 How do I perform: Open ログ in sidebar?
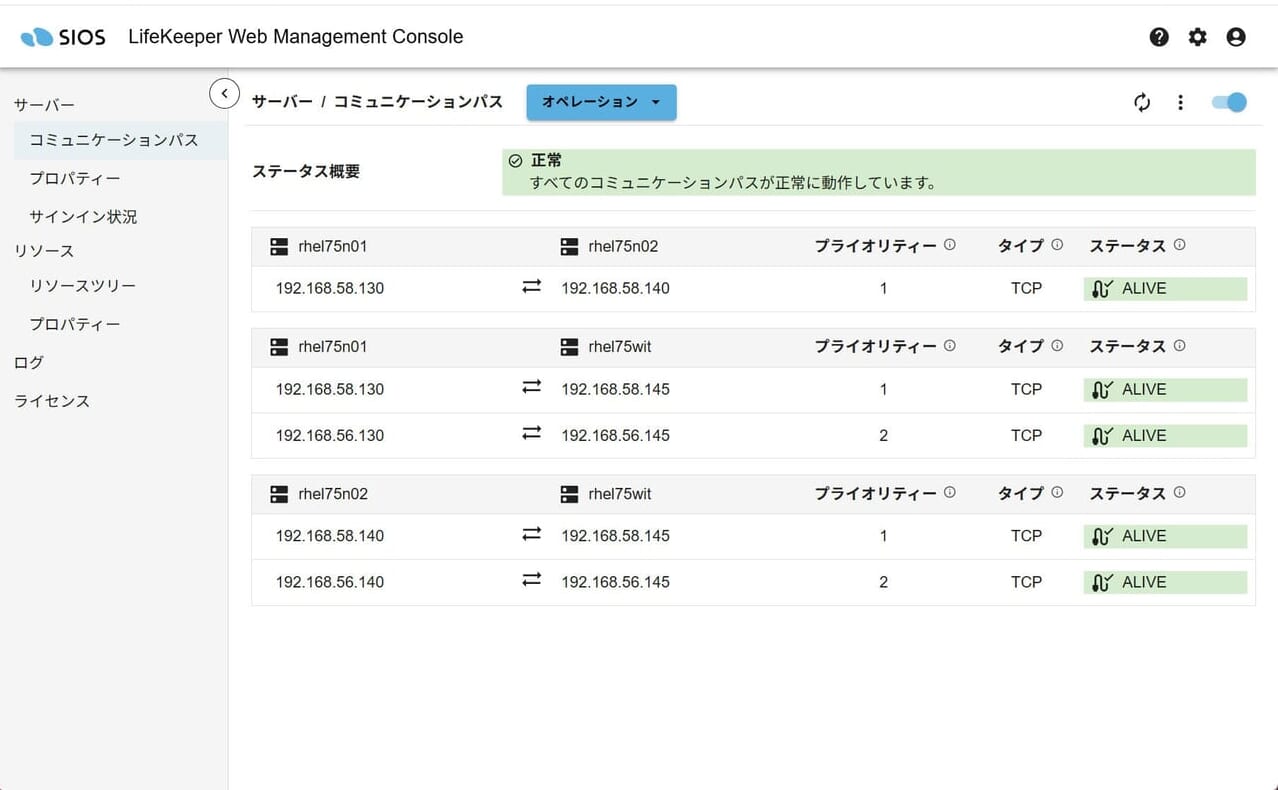(29, 362)
